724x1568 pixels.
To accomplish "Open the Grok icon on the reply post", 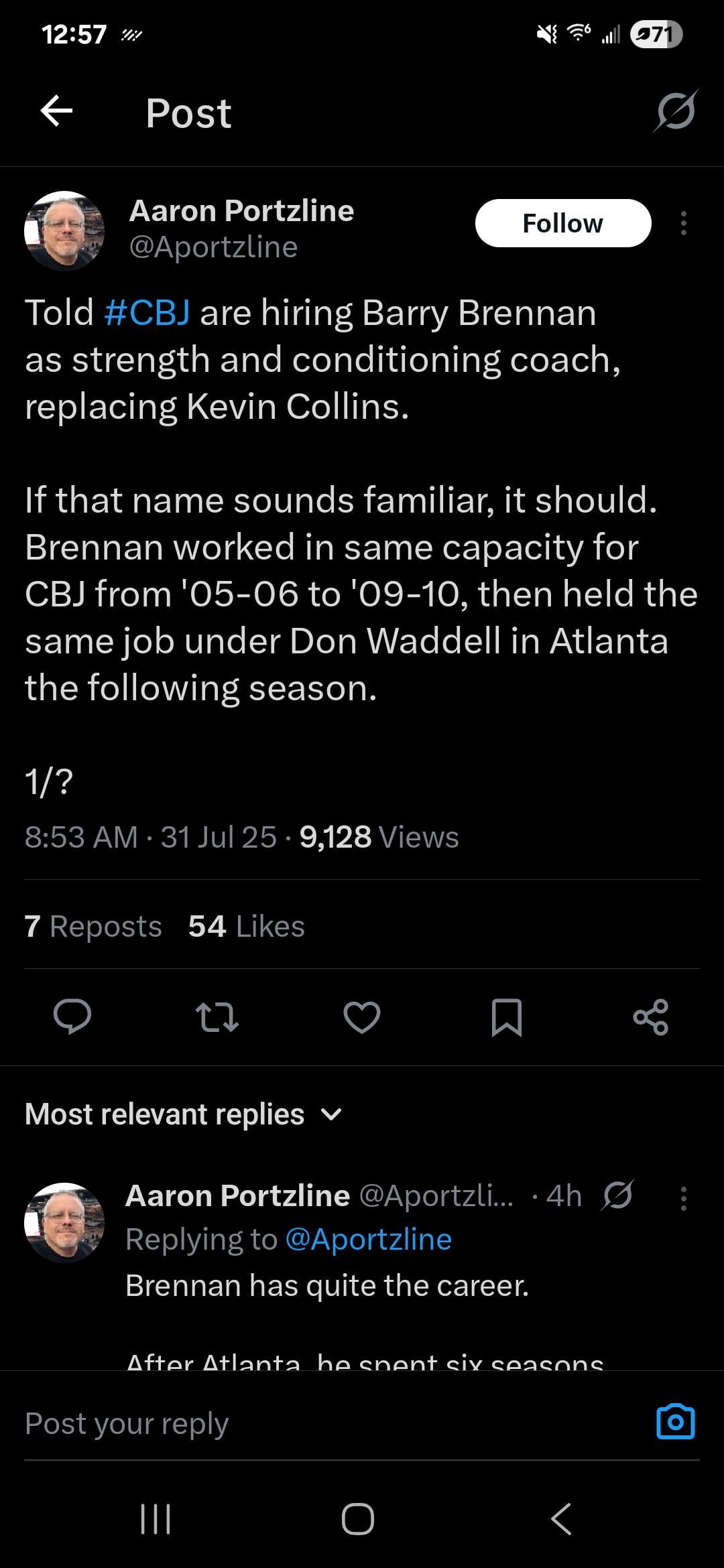I will pyautogui.click(x=617, y=1195).
